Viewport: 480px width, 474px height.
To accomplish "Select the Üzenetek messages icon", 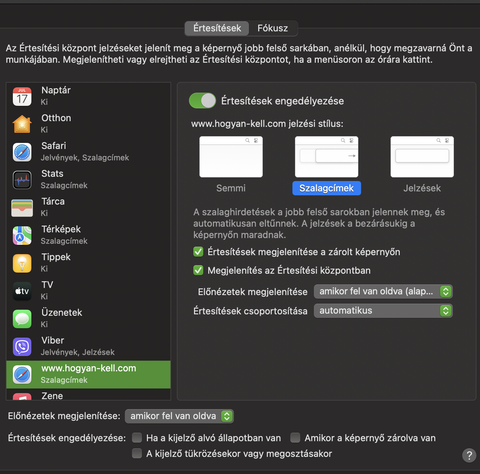I will click(22, 319).
